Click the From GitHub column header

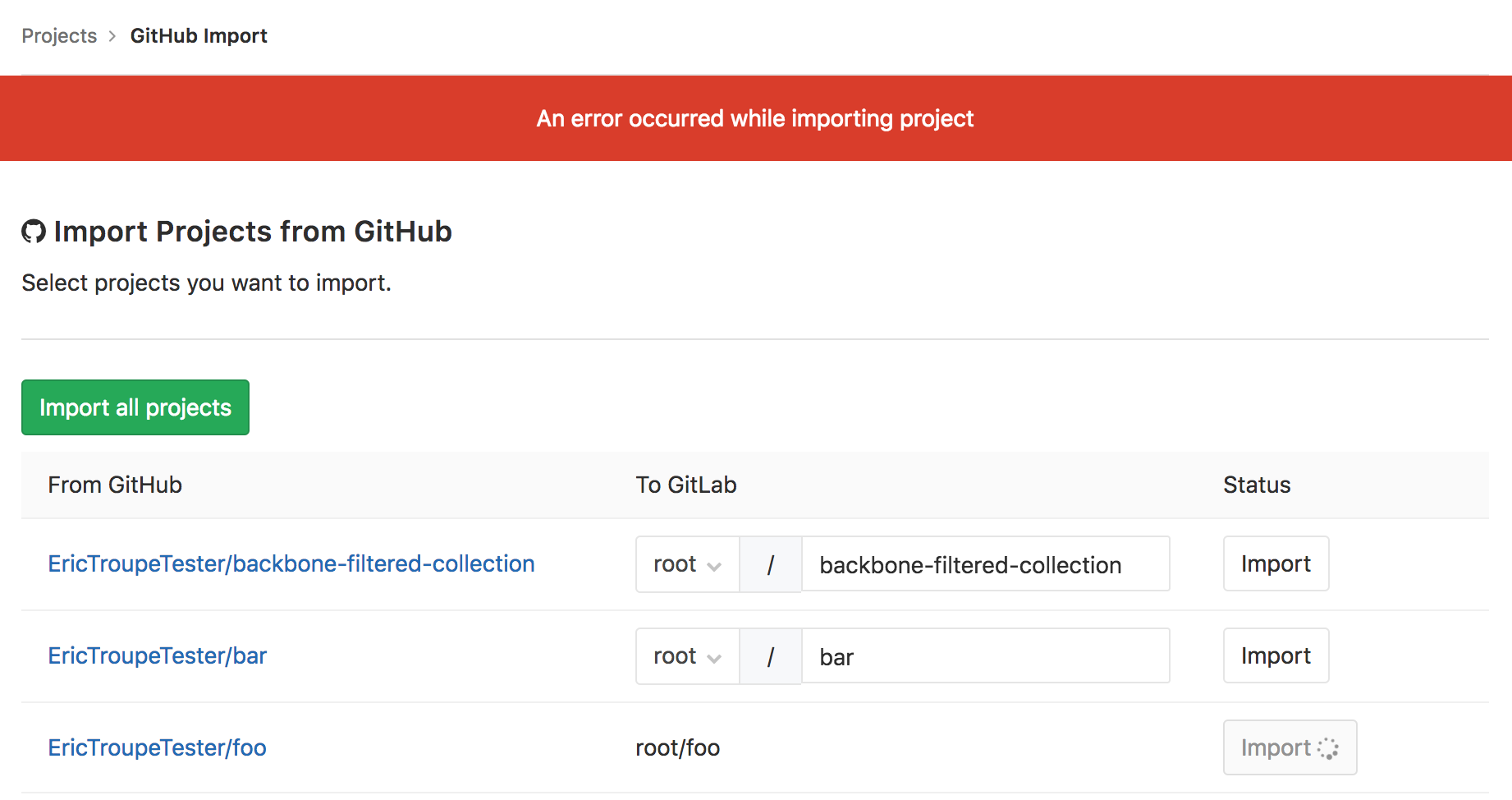coord(115,485)
